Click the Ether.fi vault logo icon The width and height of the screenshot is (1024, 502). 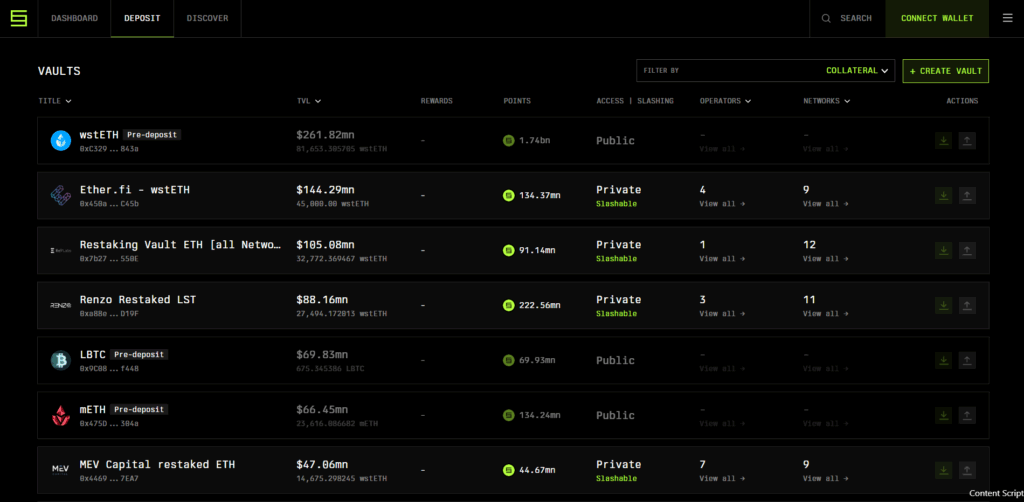click(x=61, y=195)
